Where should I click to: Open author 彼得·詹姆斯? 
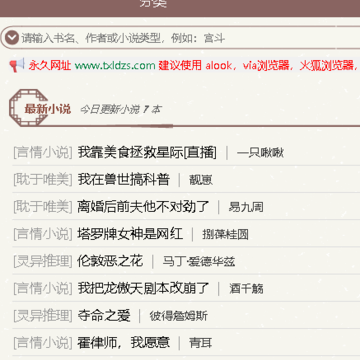pos(178,315)
